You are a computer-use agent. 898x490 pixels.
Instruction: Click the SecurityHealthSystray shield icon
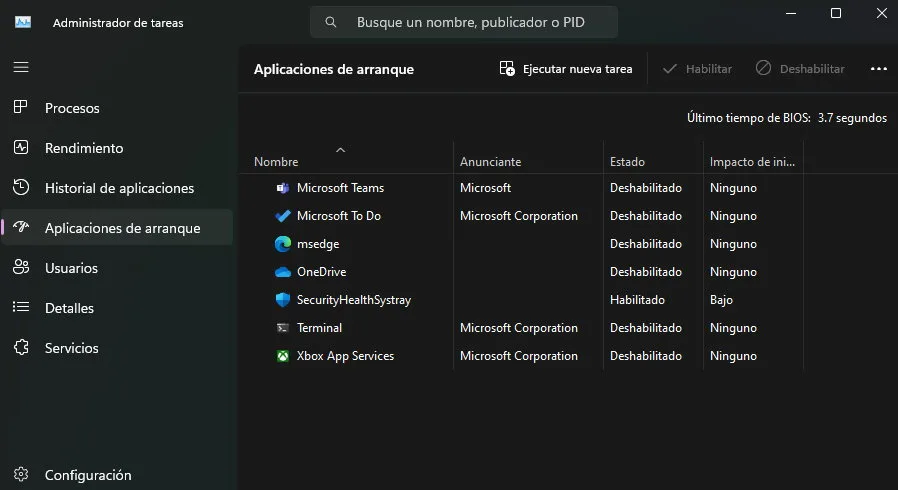click(x=283, y=299)
